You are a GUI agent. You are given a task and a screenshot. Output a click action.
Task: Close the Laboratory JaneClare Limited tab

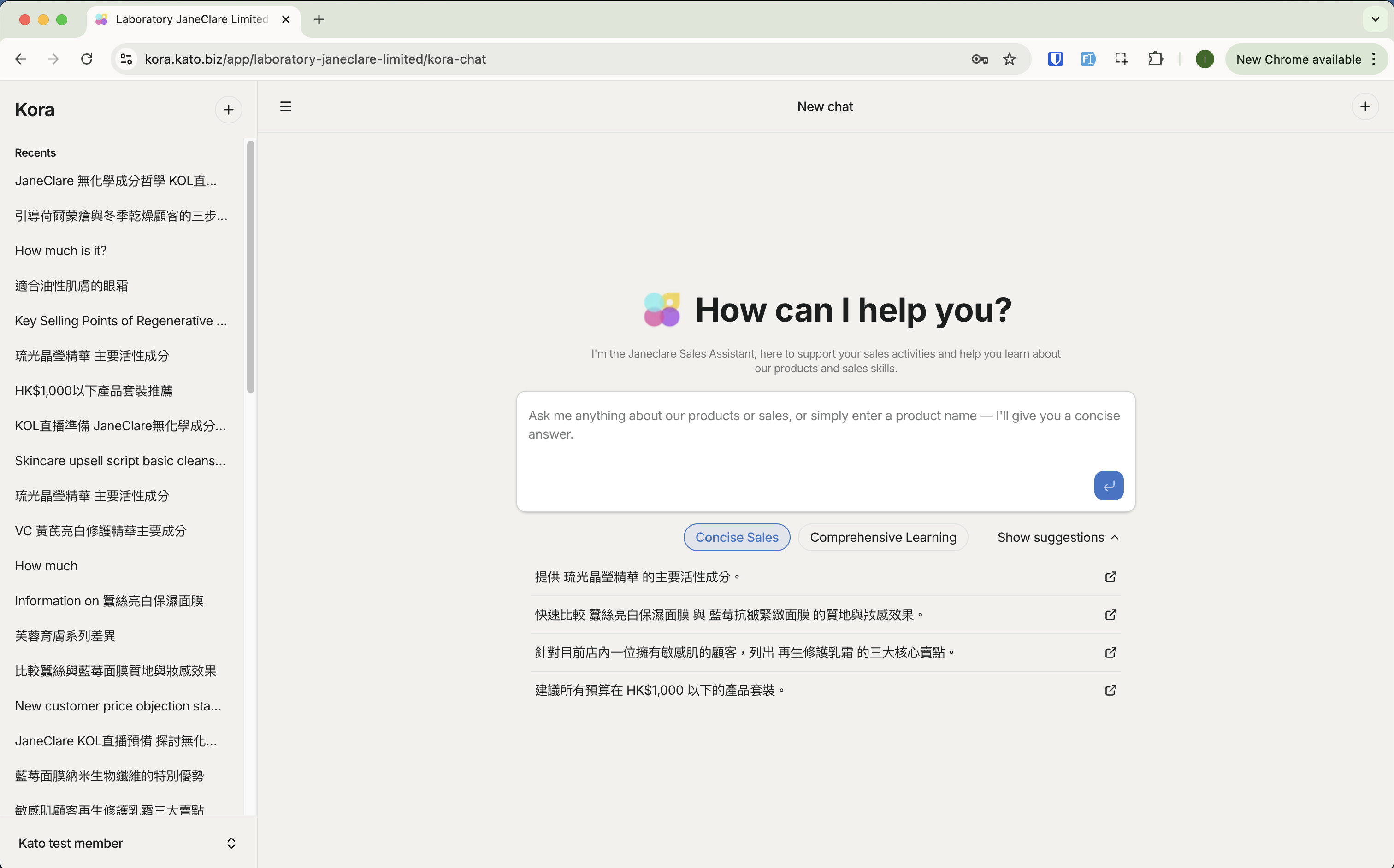click(285, 19)
